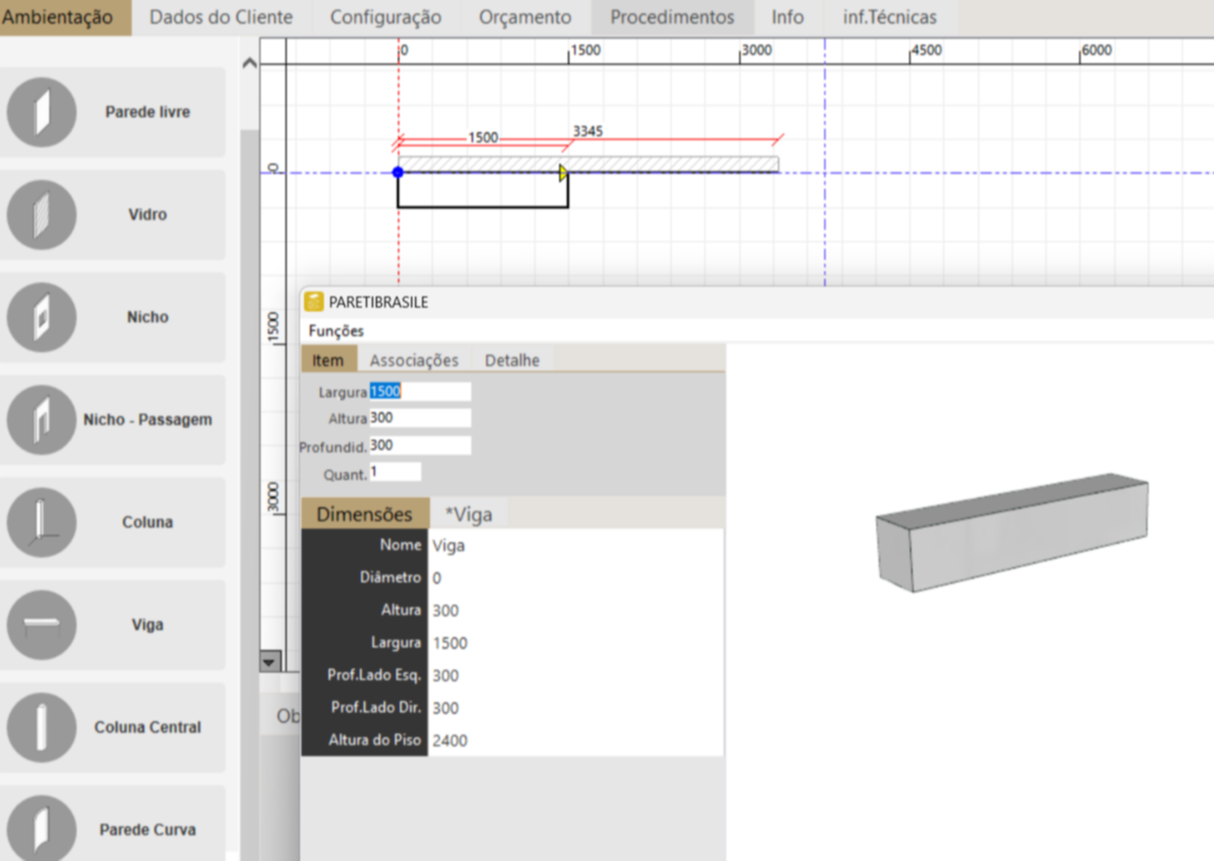Viewport: 1214px width, 861px height.
Task: Click the Vidro glass icon
Action: 41,215
